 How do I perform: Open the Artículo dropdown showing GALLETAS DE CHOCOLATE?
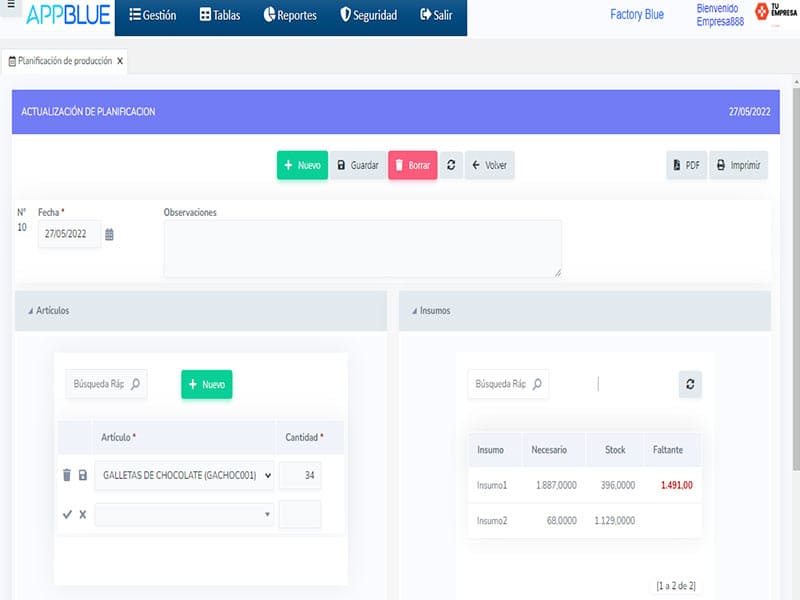click(x=184, y=476)
